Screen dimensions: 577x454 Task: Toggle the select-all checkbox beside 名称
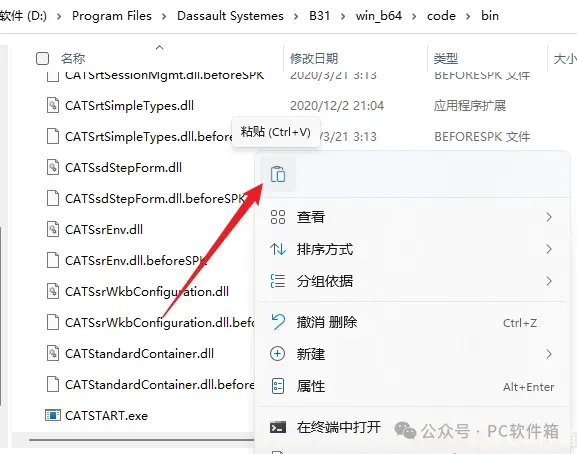coord(42,58)
